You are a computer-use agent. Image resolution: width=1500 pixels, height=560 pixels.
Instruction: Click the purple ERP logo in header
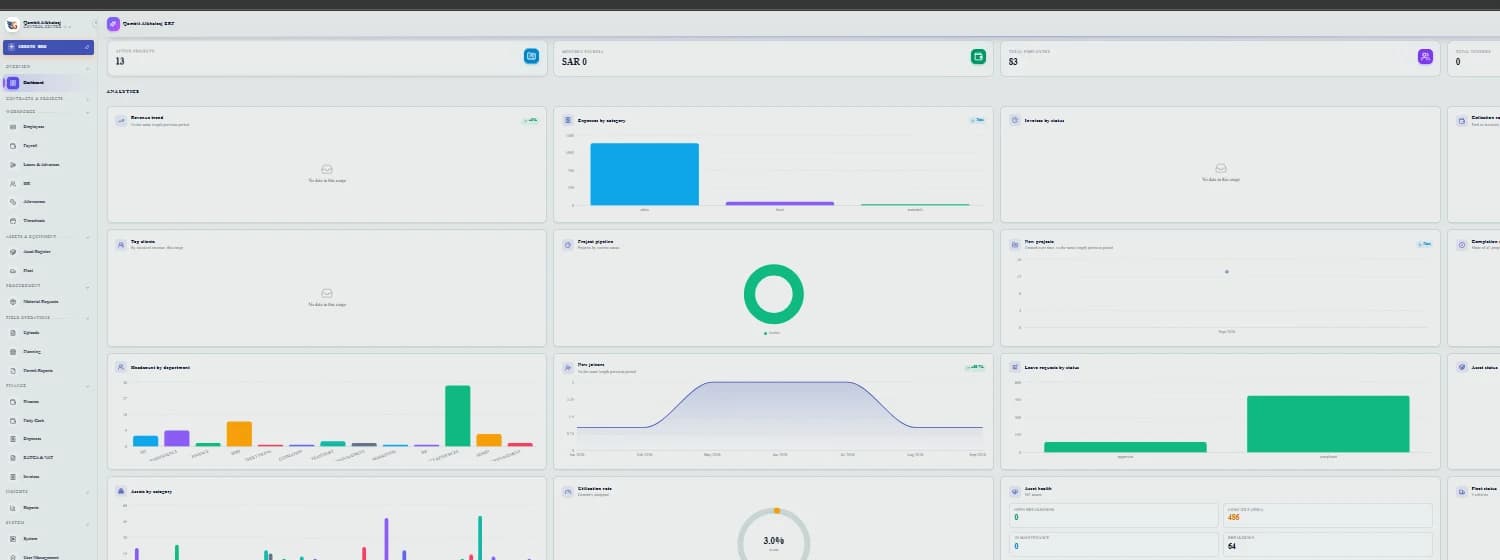click(x=113, y=23)
